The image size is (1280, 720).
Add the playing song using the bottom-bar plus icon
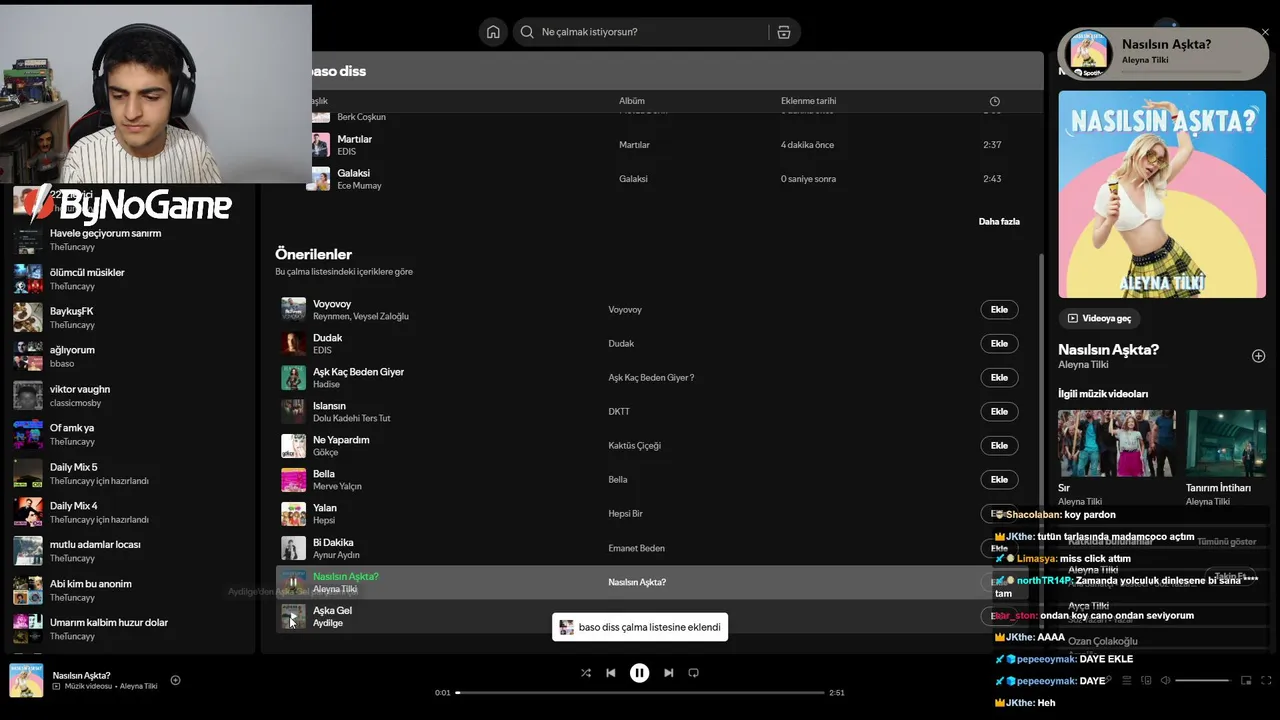[175, 680]
